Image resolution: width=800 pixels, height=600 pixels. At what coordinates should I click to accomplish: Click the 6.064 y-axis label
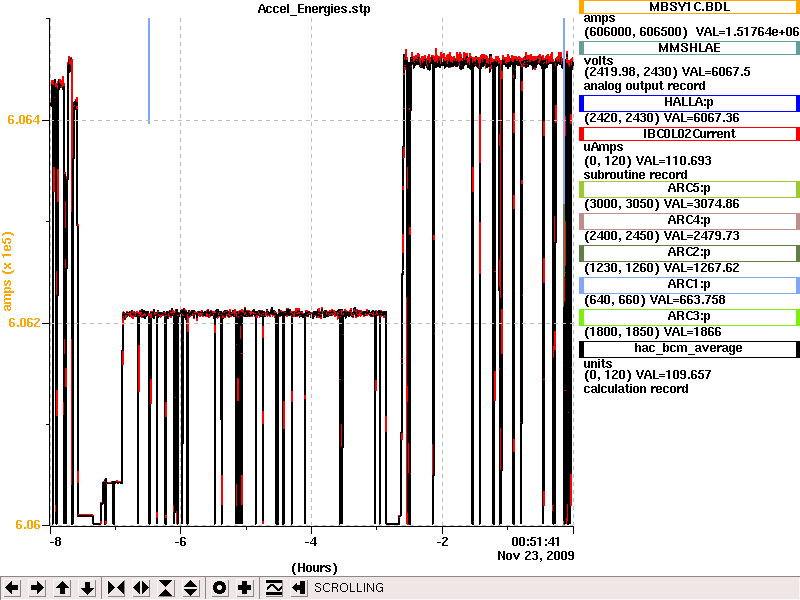click(x=23, y=120)
